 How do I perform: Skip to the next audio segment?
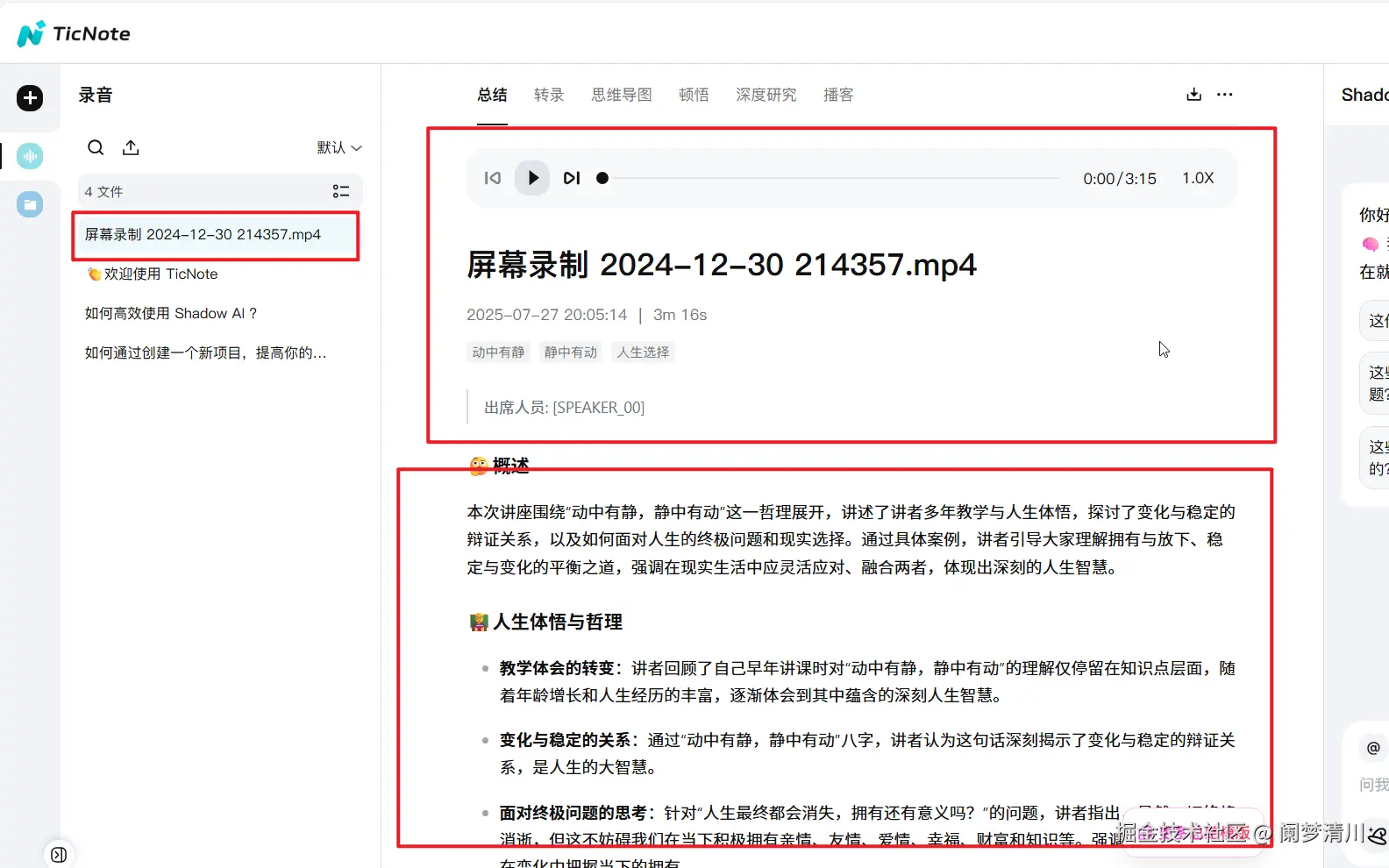(572, 178)
